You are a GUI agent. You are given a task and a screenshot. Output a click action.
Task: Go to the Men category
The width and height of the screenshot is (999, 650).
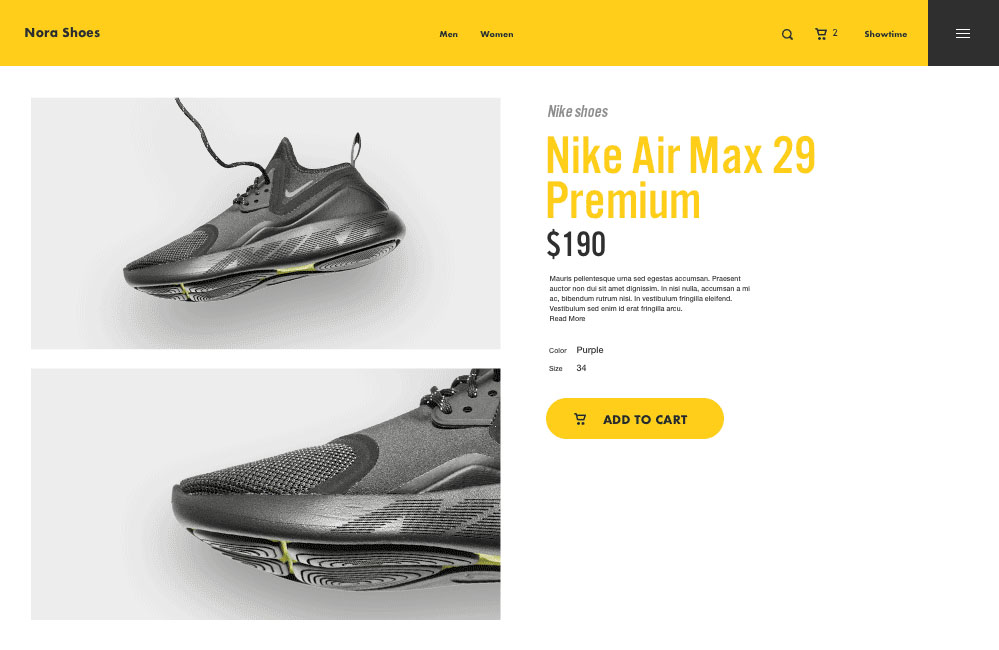pyautogui.click(x=449, y=34)
